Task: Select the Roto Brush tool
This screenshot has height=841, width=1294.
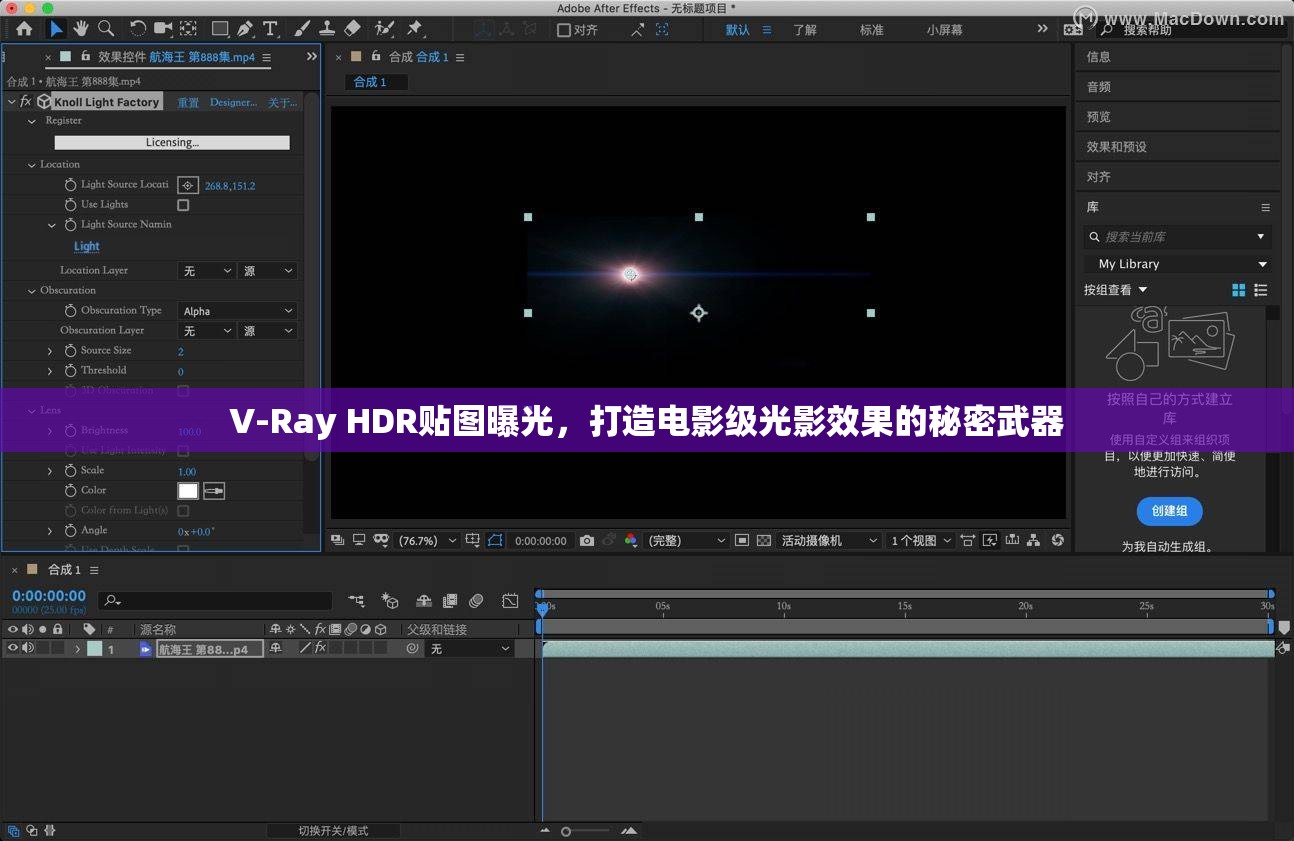Action: point(384,29)
